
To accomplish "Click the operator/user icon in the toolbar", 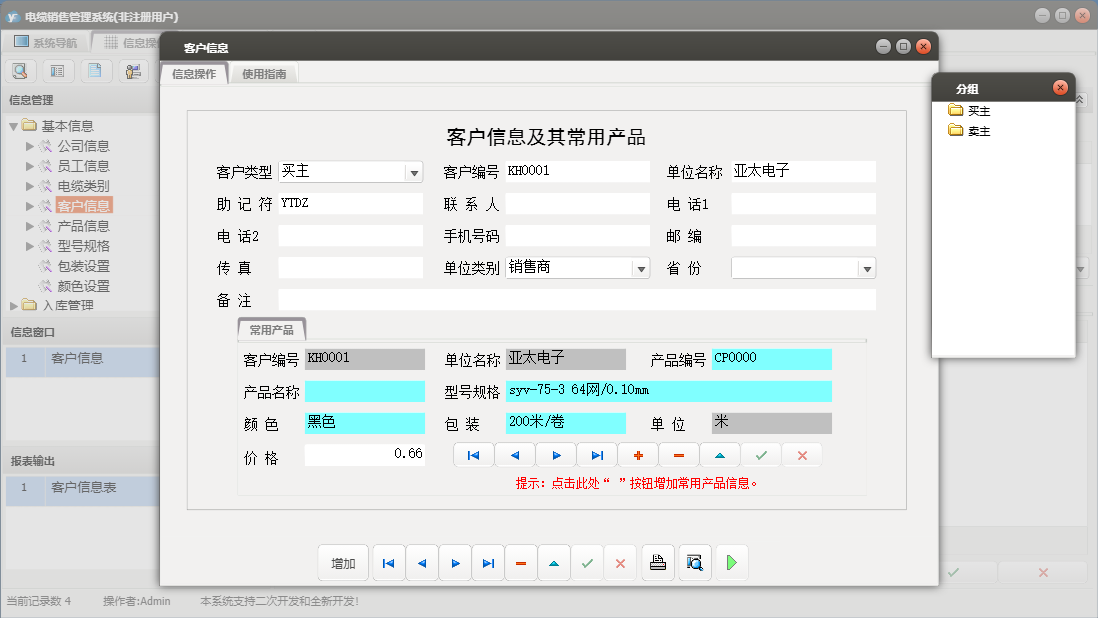I will [131, 70].
